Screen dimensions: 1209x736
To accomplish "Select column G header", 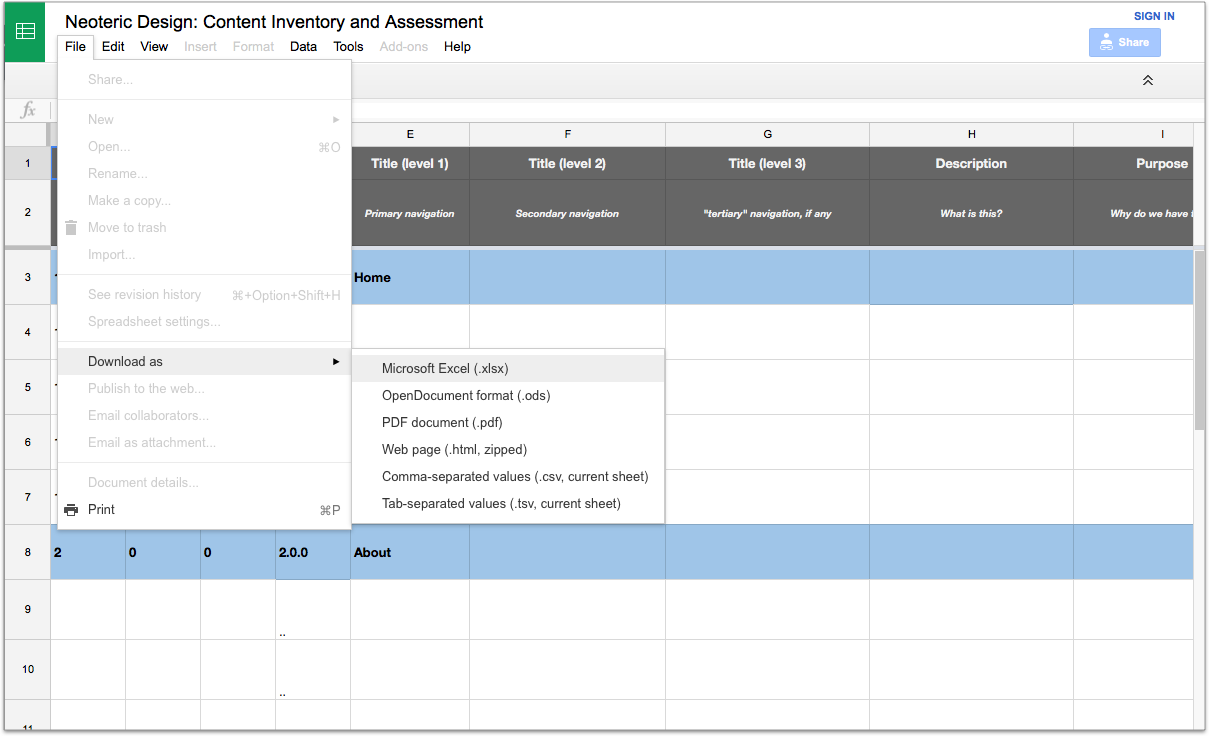I will point(768,134).
